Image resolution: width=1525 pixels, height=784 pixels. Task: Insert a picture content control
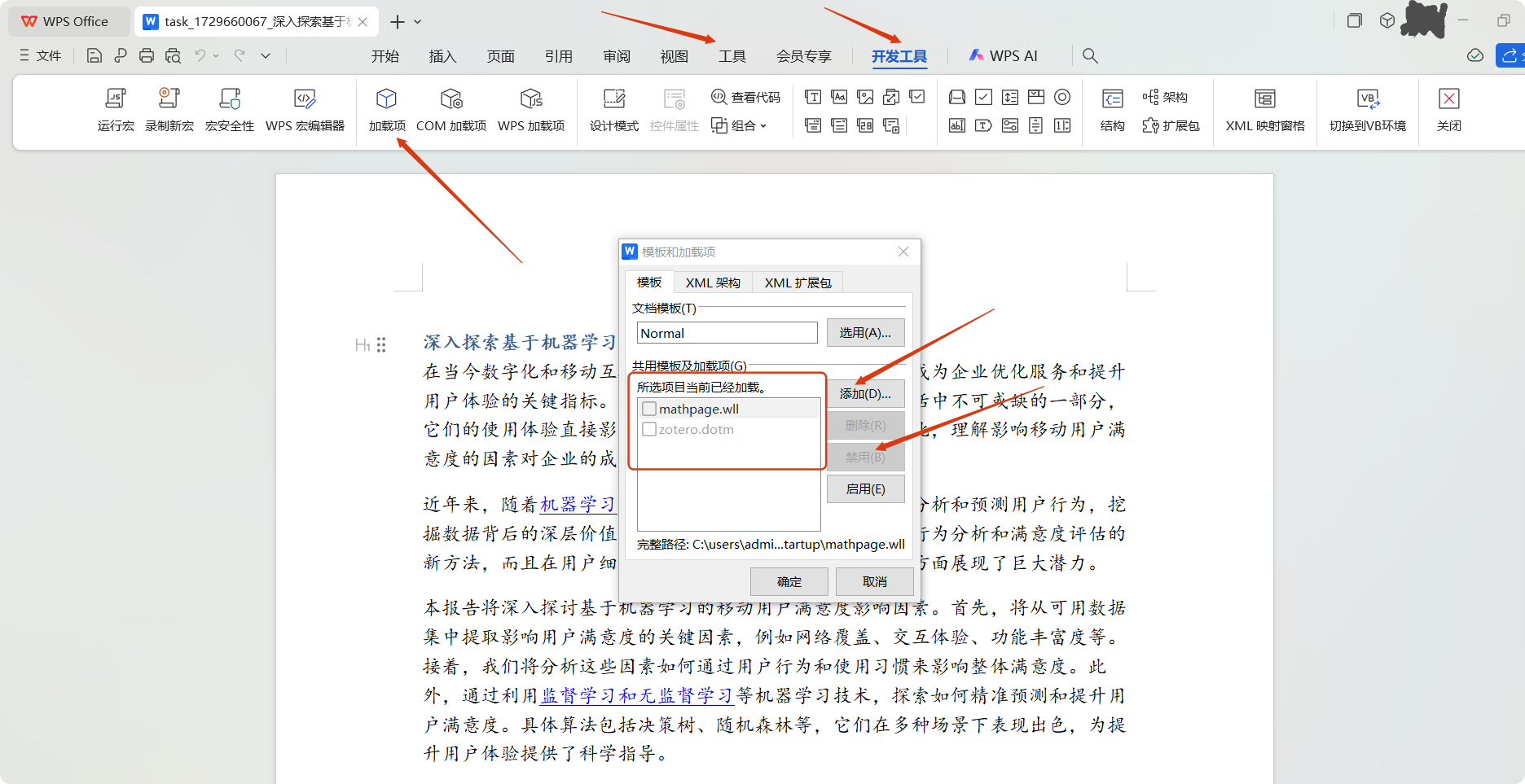pyautogui.click(x=865, y=97)
